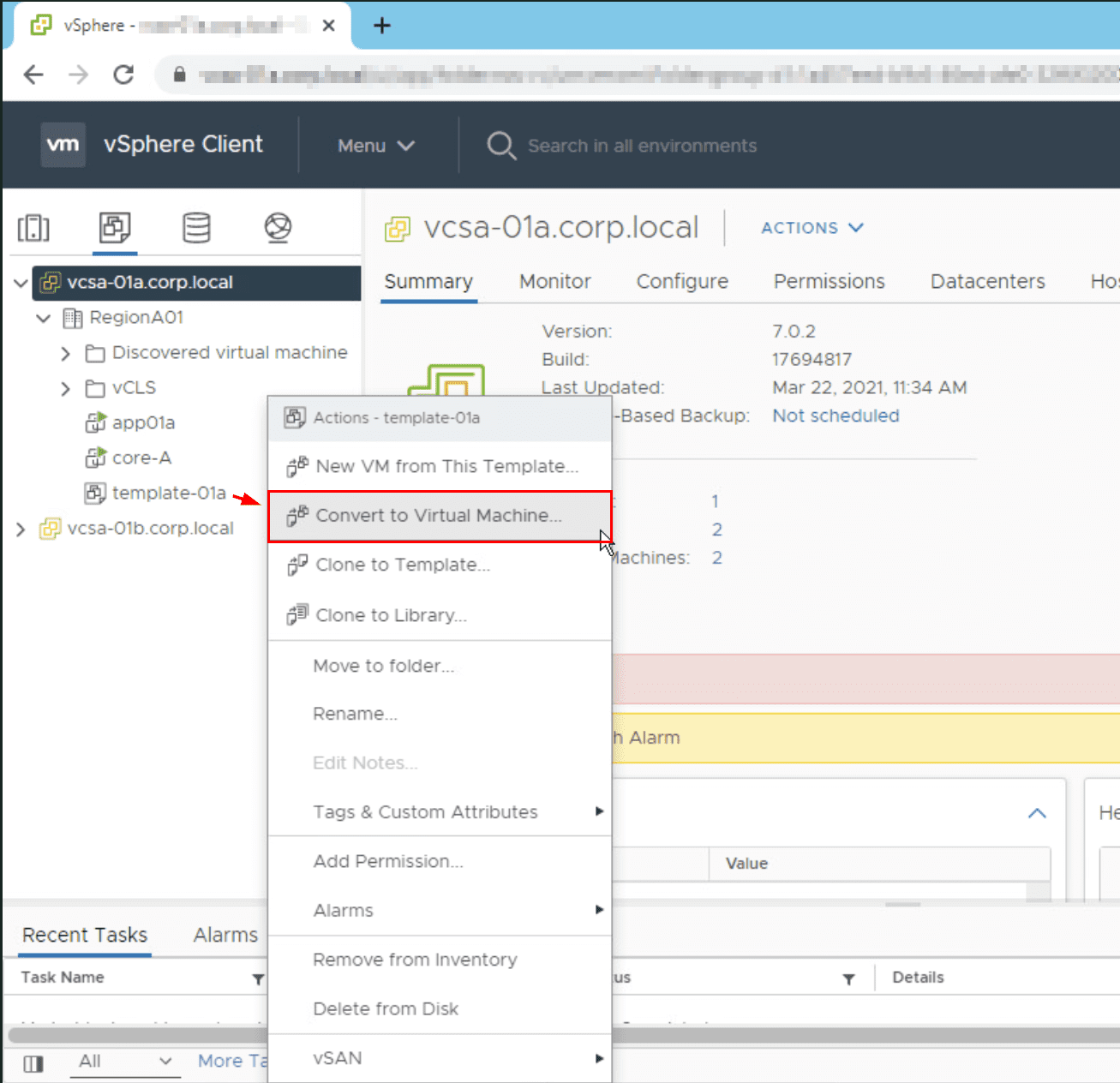Select vcsa-01a.corp.local in the tree
The width and height of the screenshot is (1120, 1083).
[x=196, y=283]
